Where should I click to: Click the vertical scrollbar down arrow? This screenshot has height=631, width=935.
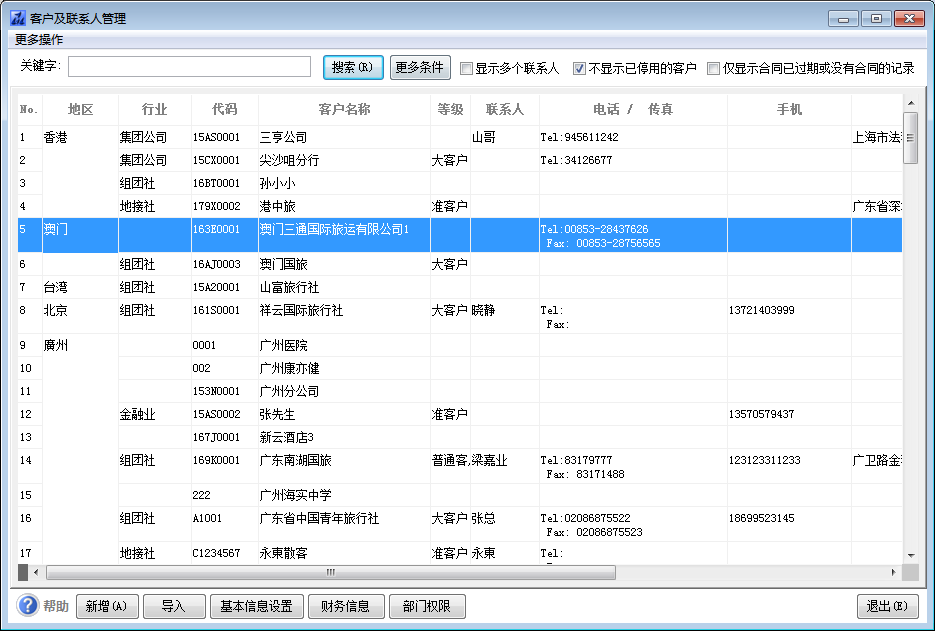(910, 555)
